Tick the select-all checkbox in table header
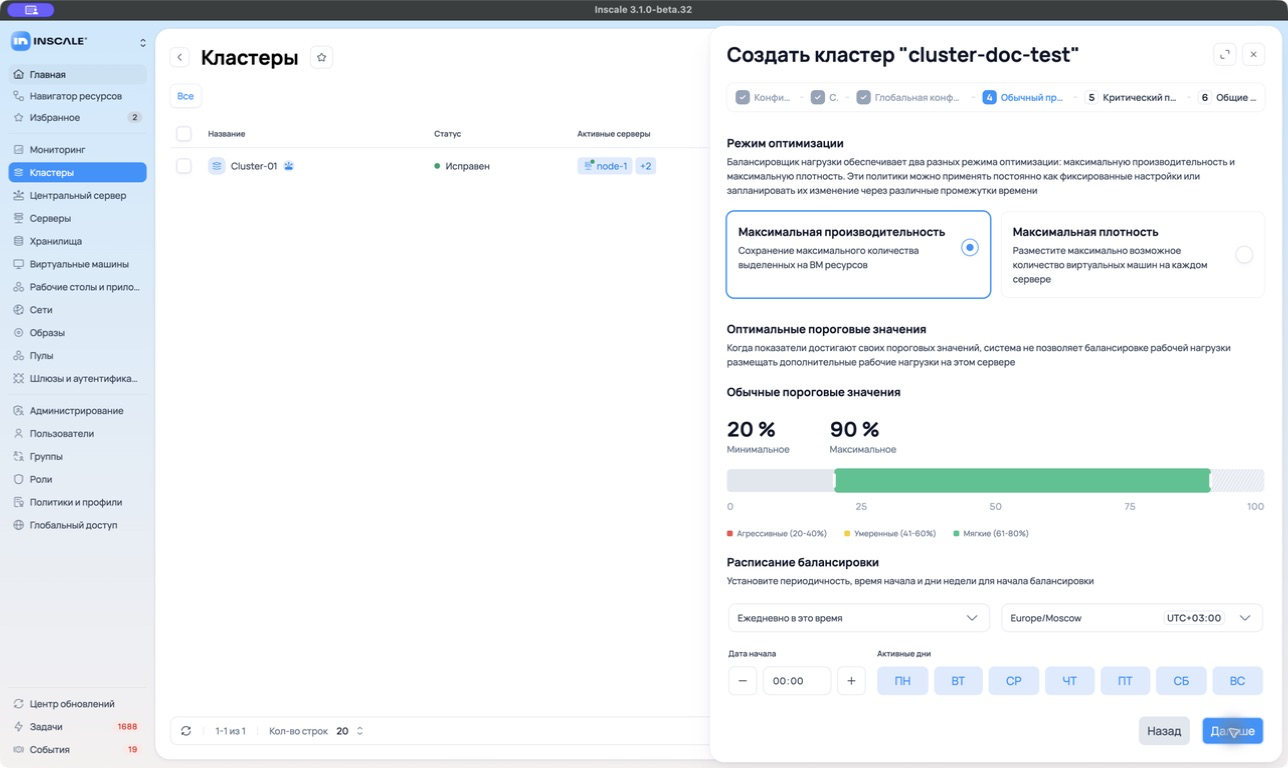 184,134
